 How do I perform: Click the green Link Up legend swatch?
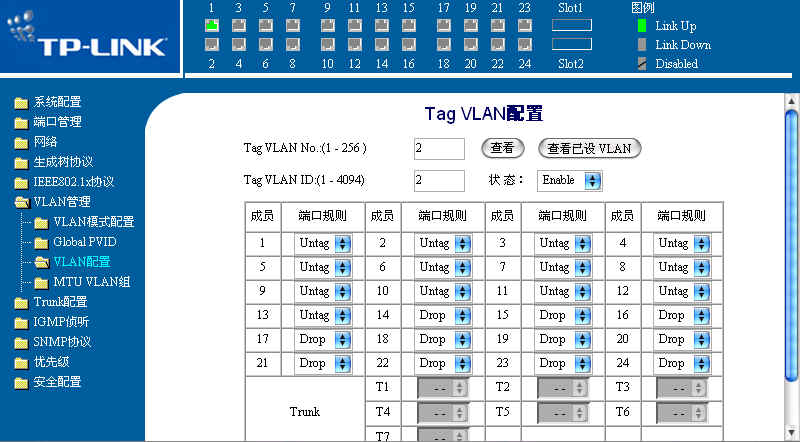pyautogui.click(x=641, y=26)
